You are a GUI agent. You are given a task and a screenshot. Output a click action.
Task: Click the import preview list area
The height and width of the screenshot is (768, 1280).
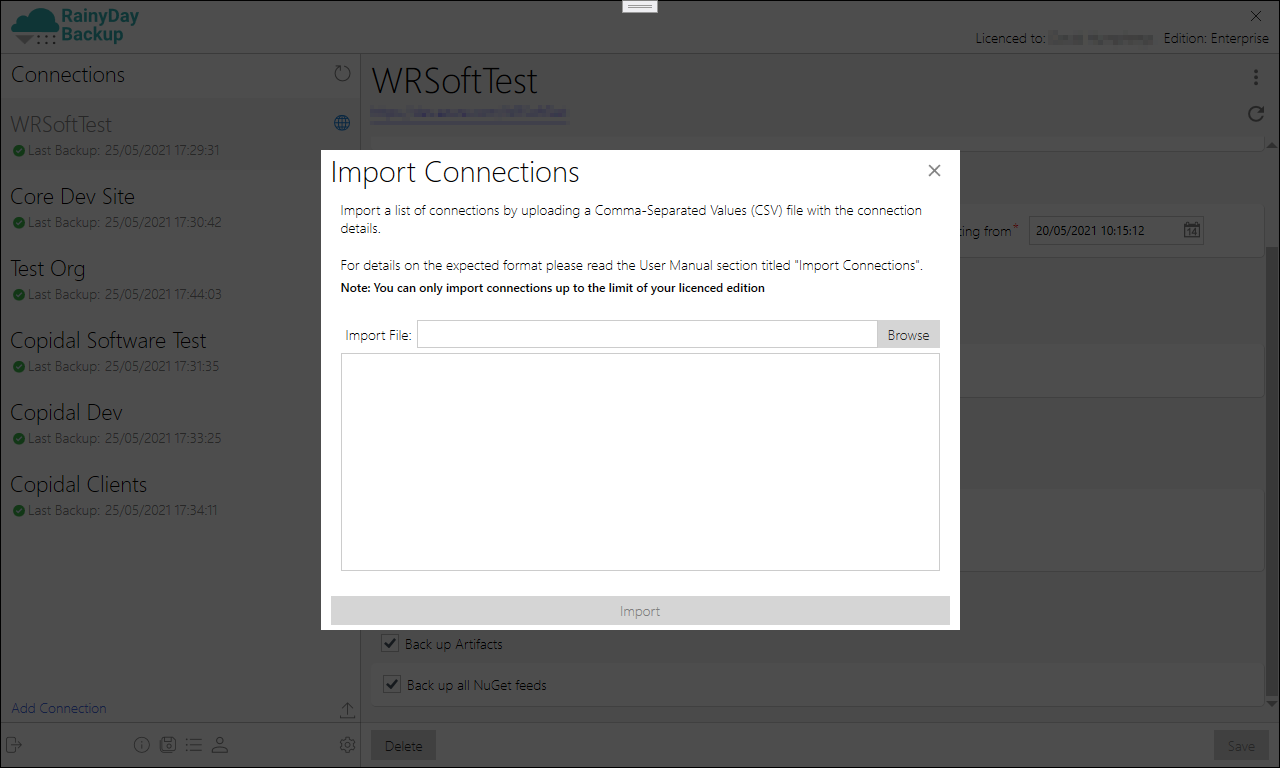coord(640,462)
